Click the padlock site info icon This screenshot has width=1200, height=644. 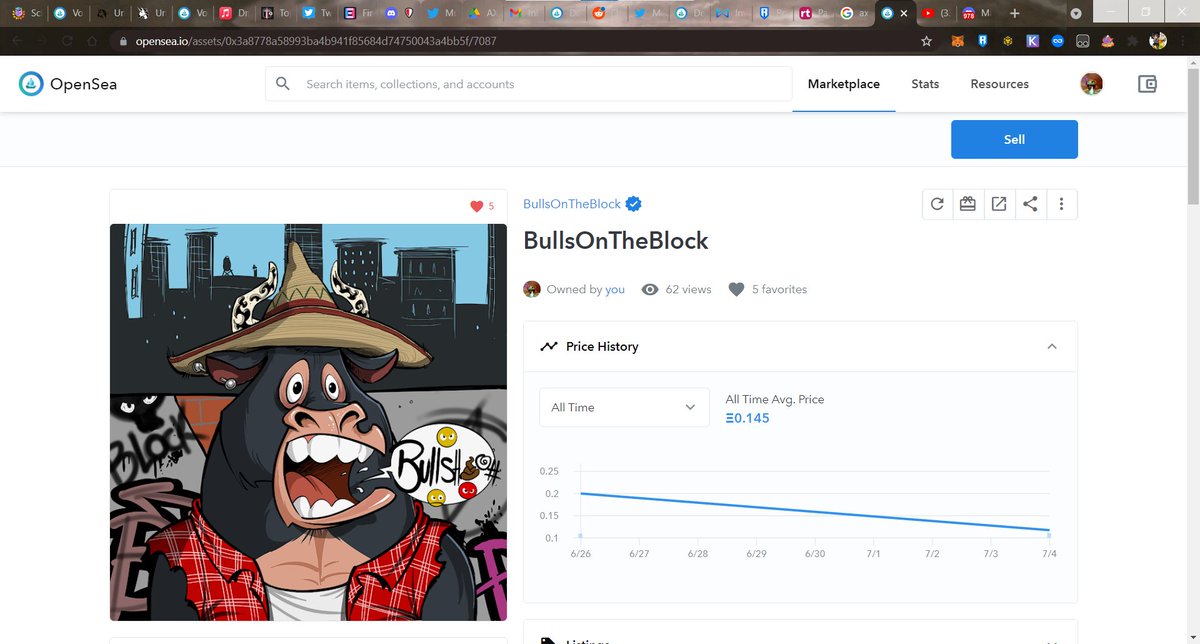click(123, 42)
